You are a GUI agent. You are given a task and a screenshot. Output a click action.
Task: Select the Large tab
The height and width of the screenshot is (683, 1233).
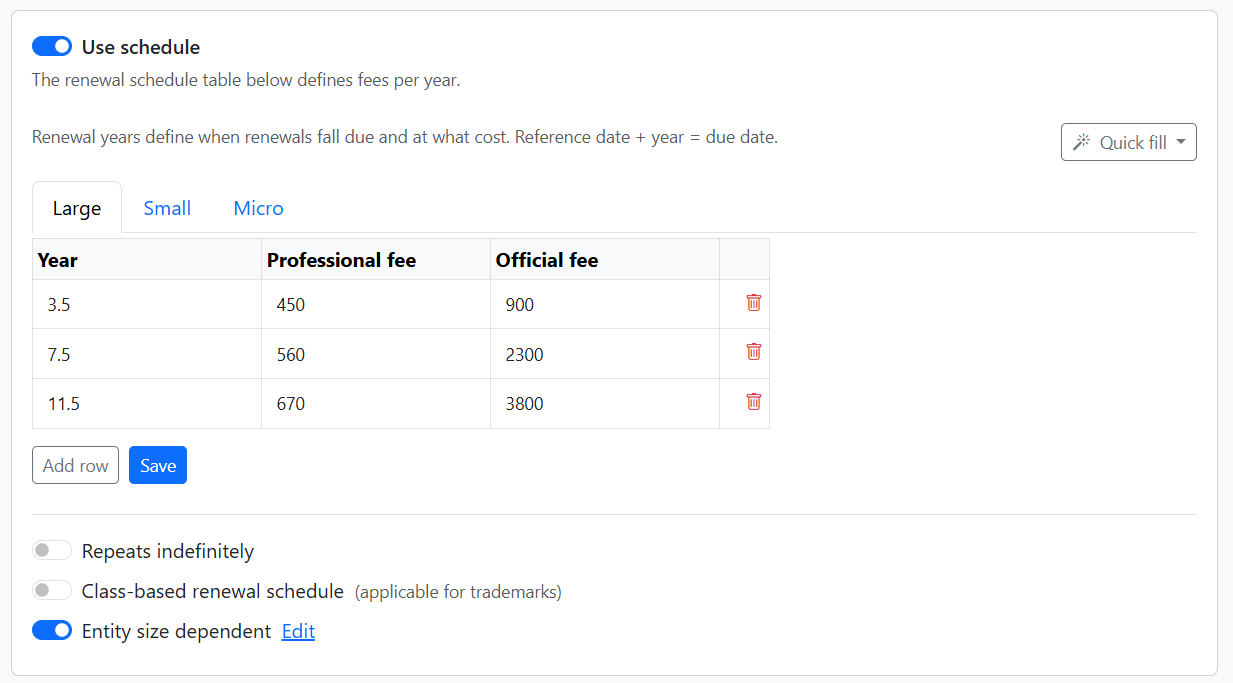click(x=76, y=207)
